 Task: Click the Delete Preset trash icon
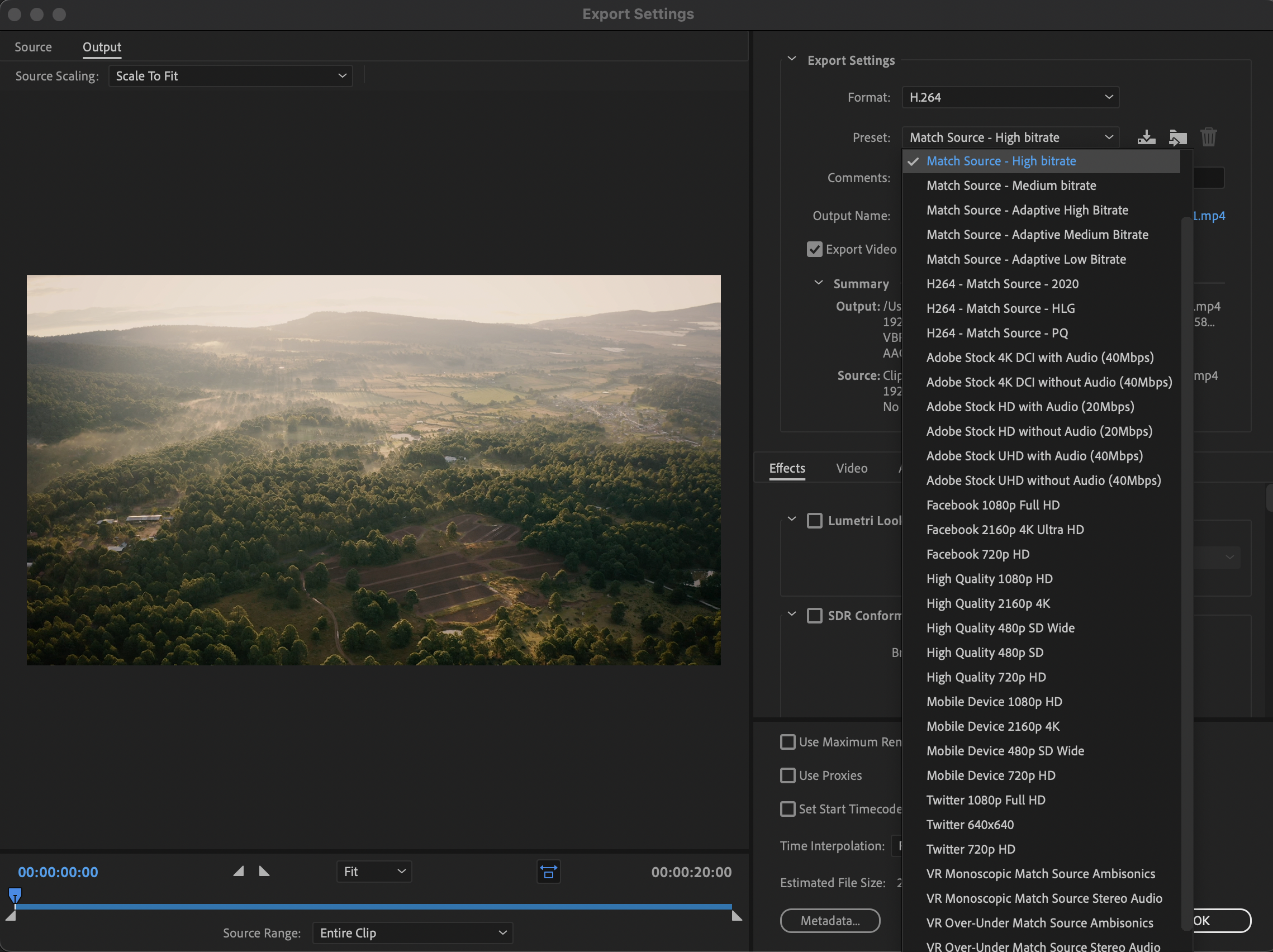(1208, 137)
